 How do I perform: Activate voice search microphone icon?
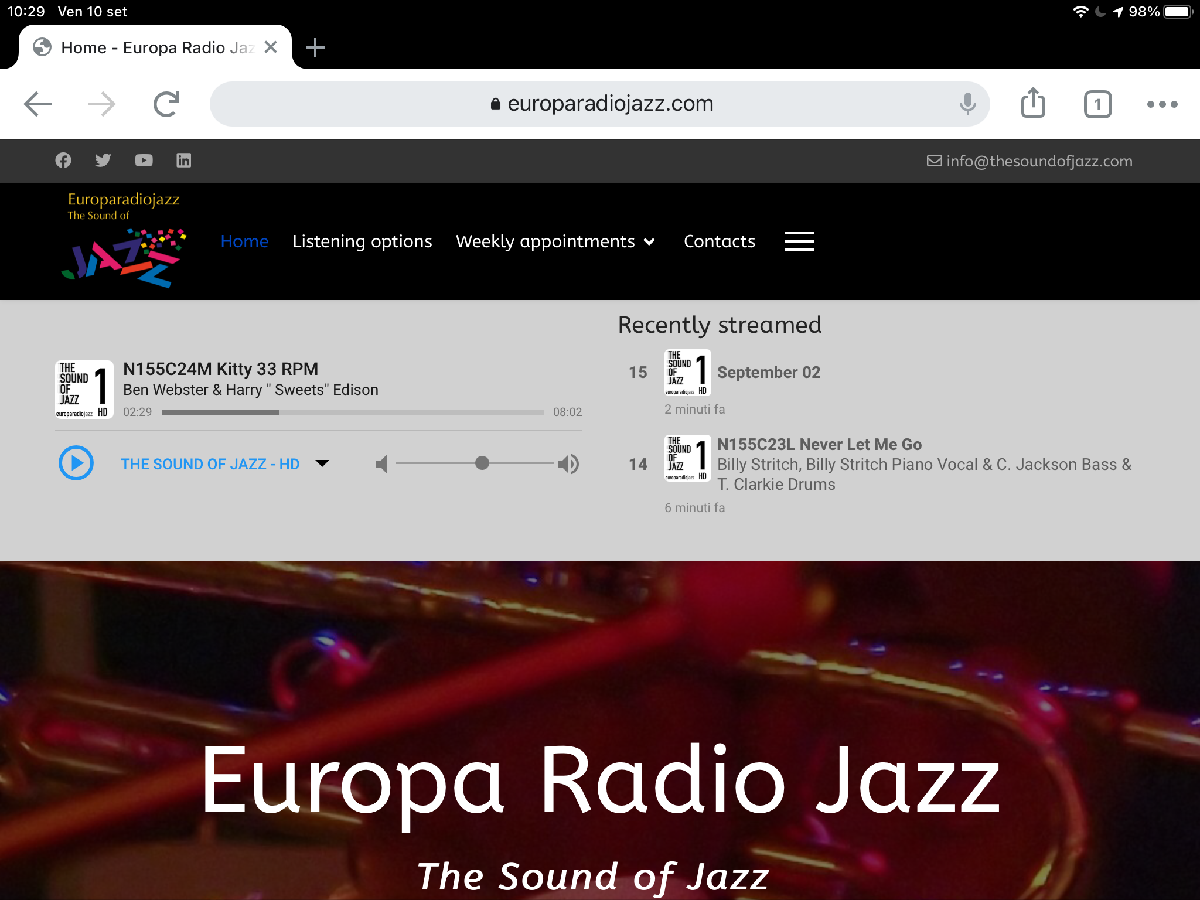[967, 104]
